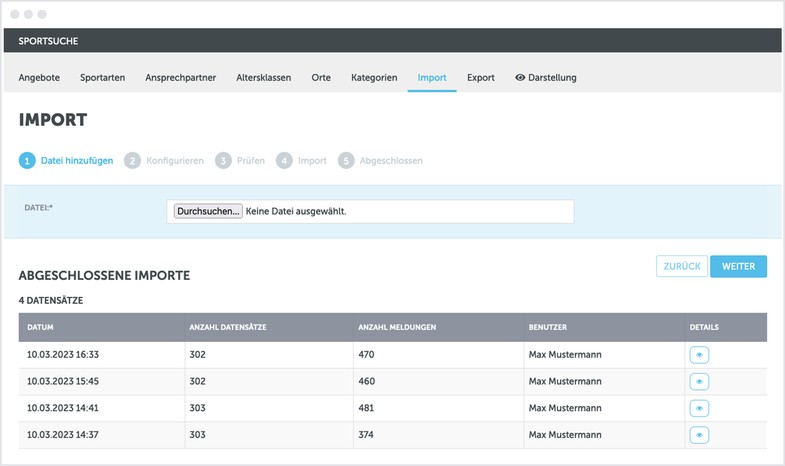The width and height of the screenshot is (785, 466).
Task: Open details for the 16:33 import
Action: click(x=699, y=354)
